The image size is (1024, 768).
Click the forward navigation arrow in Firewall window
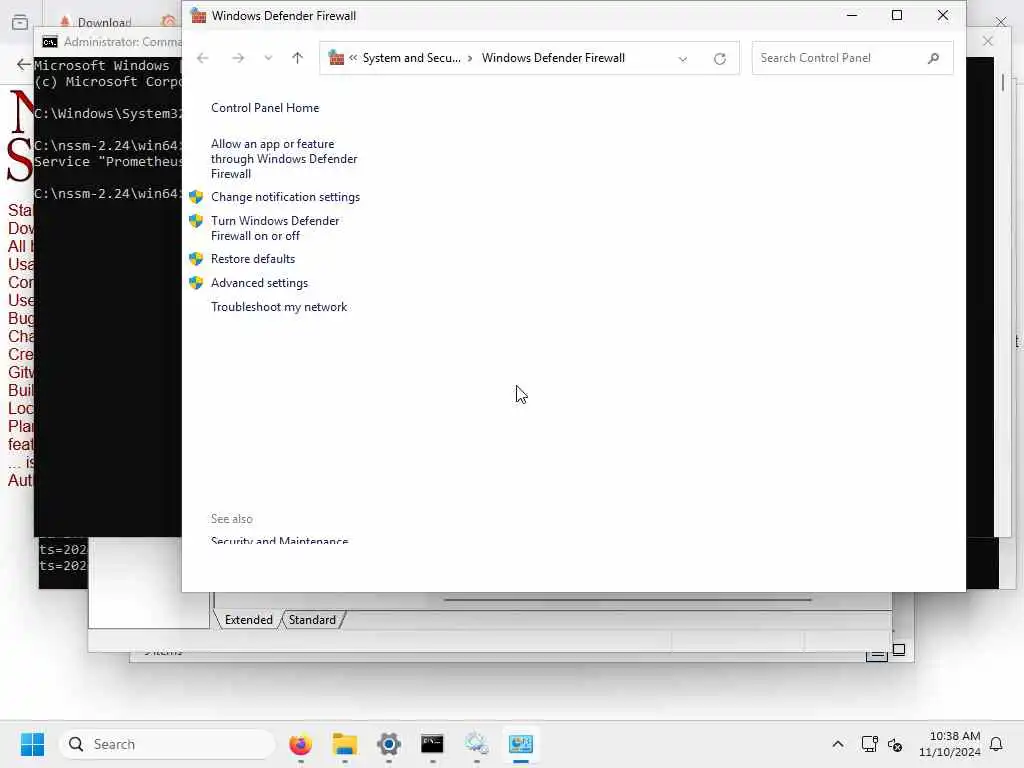(x=238, y=58)
